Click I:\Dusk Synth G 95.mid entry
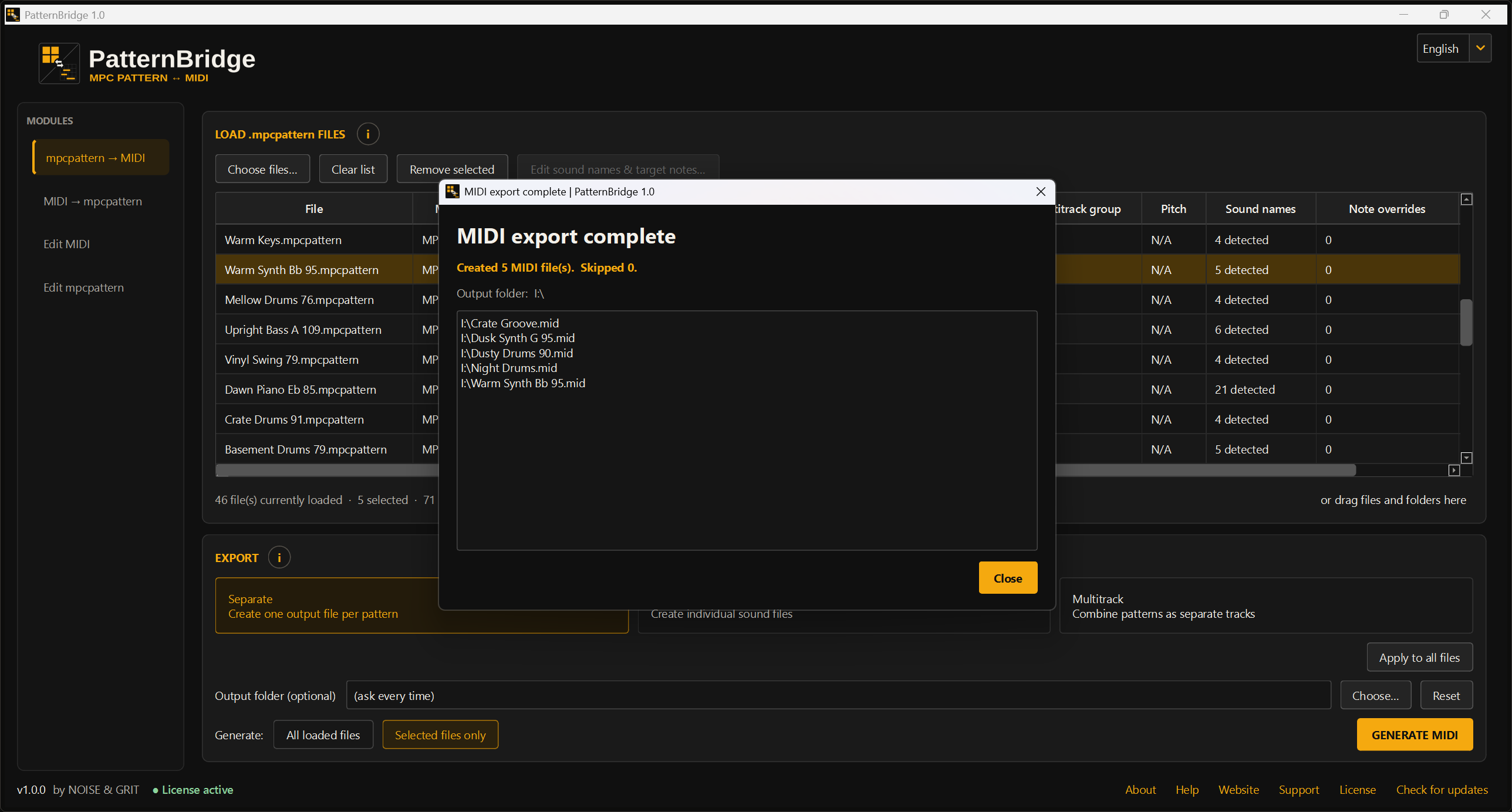The width and height of the screenshot is (1512, 812). (x=518, y=338)
